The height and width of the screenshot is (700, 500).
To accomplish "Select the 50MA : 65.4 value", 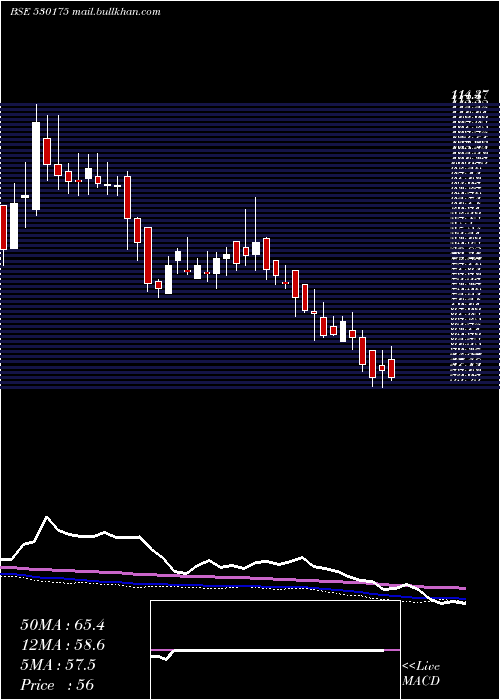I will click(62, 625).
